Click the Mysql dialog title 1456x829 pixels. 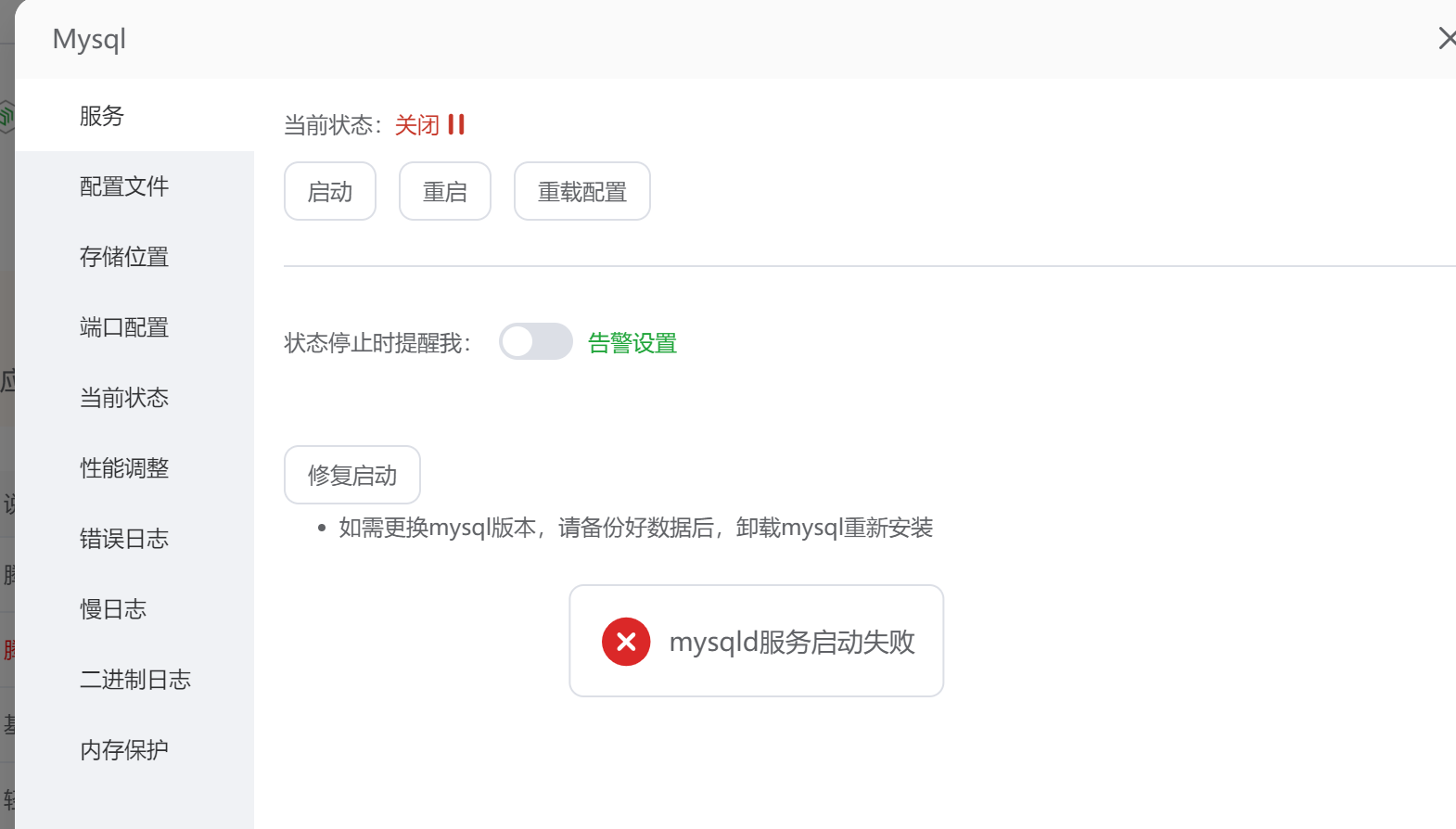click(89, 40)
